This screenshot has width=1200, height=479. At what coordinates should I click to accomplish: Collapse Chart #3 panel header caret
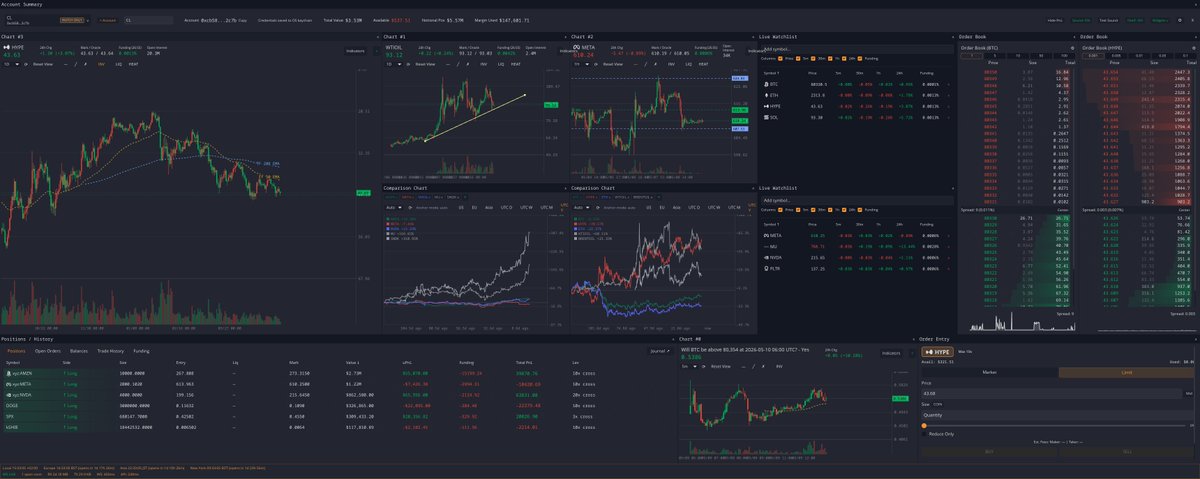pyautogui.click(x=377, y=36)
